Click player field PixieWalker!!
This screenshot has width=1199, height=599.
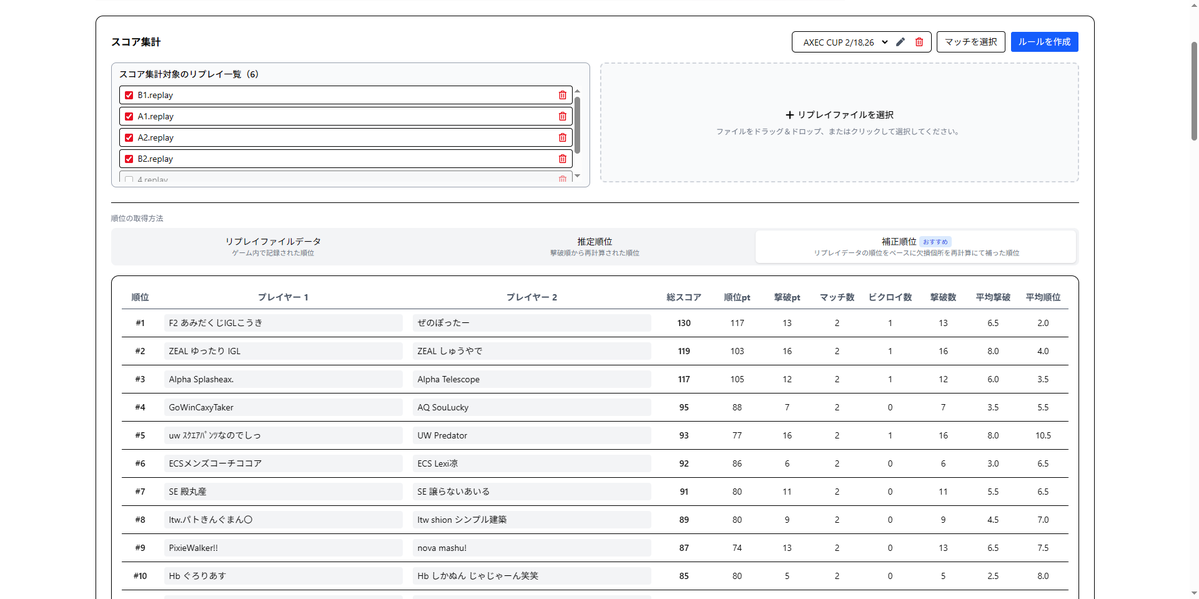click(x=283, y=548)
